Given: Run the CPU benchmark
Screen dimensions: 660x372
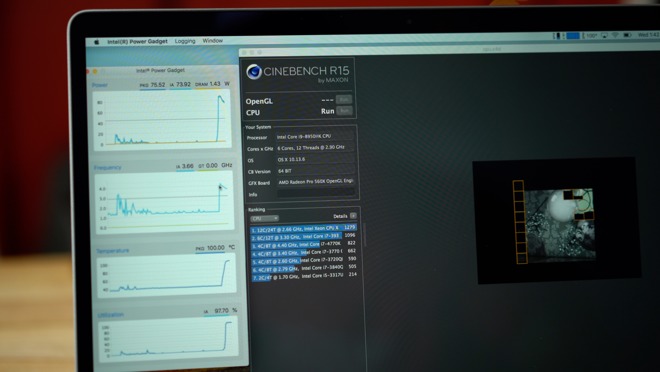Looking at the screenshot, I should [344, 111].
